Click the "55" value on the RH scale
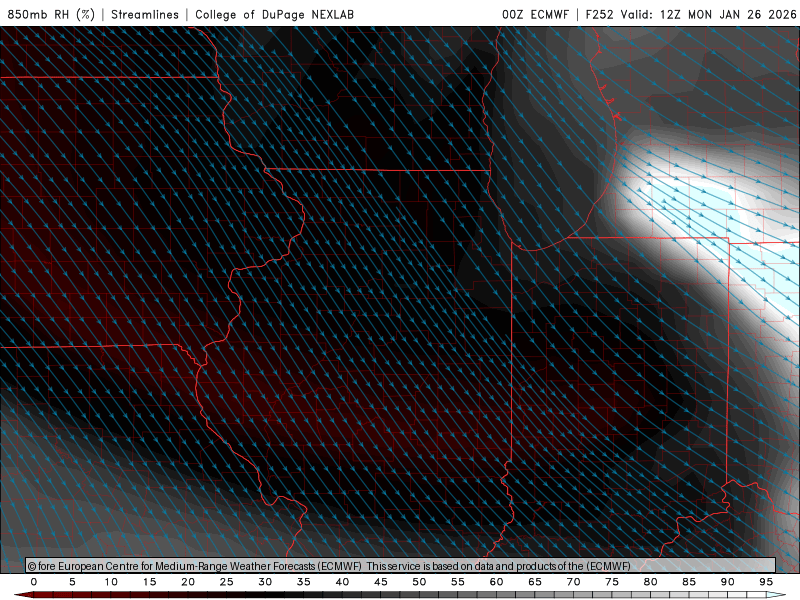Image resolution: width=800 pixels, height=600 pixels. pos(458,582)
